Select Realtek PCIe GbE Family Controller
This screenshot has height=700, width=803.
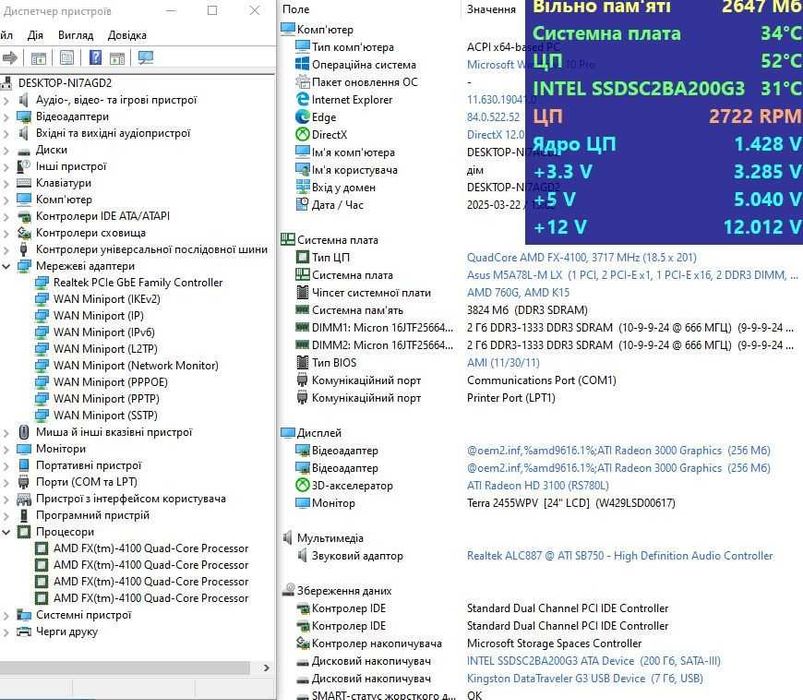(x=138, y=283)
